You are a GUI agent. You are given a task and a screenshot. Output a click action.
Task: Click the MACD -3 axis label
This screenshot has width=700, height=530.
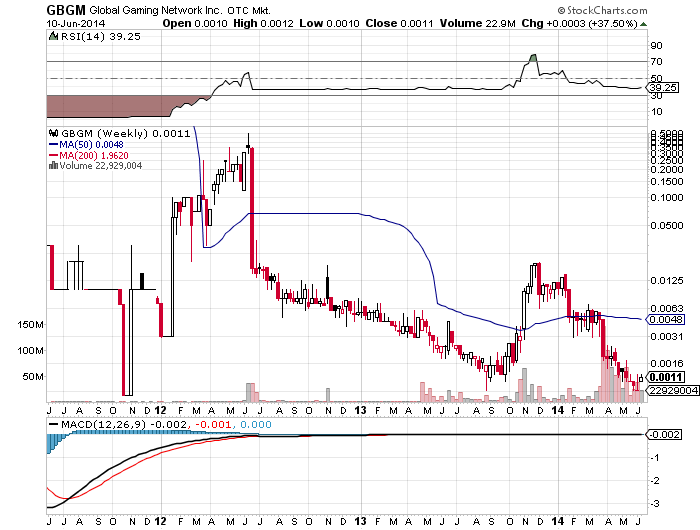click(x=657, y=504)
